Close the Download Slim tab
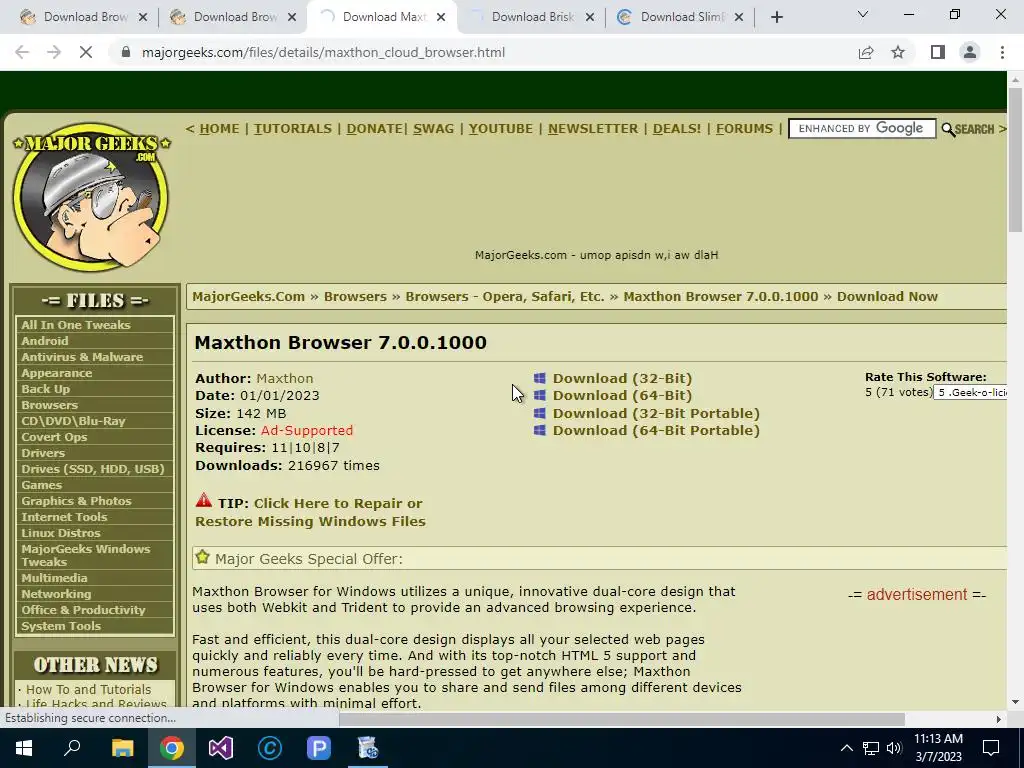The image size is (1024, 768). click(739, 18)
